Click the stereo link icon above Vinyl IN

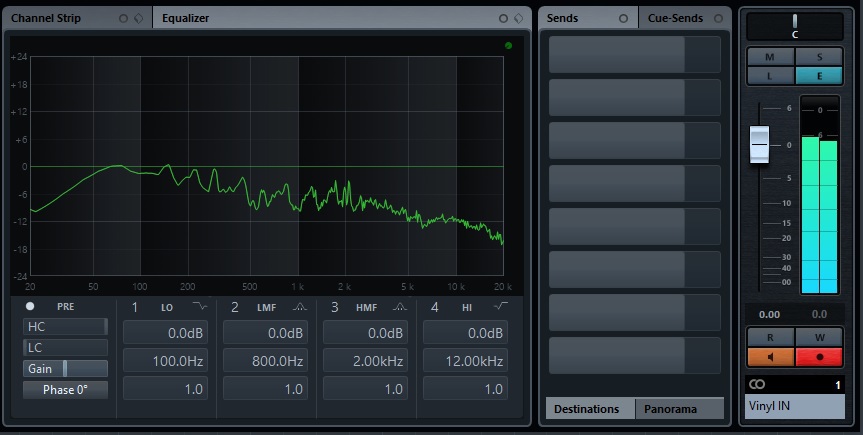[x=757, y=384]
